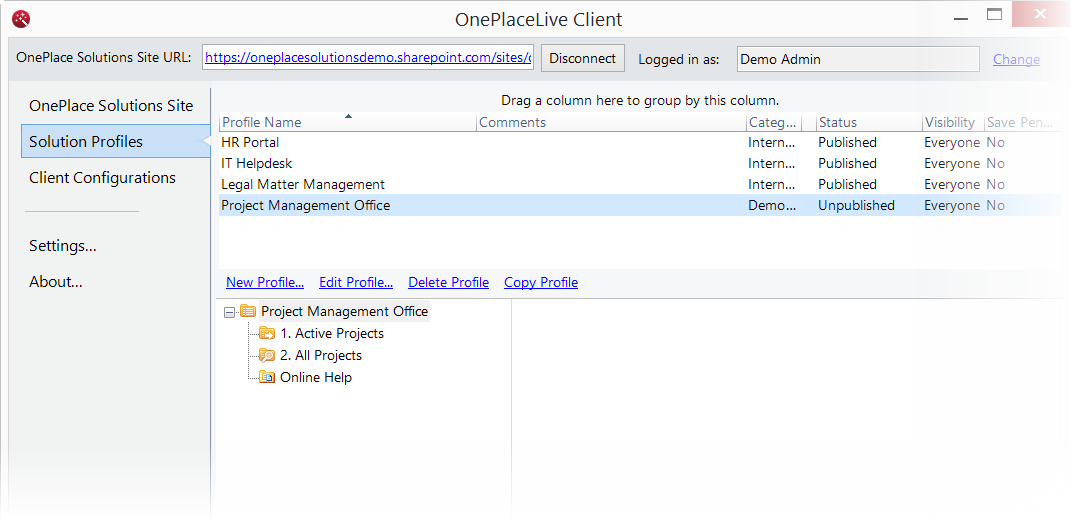
Task: Click the 2. All Projects search folder icon
Action: pos(267,356)
